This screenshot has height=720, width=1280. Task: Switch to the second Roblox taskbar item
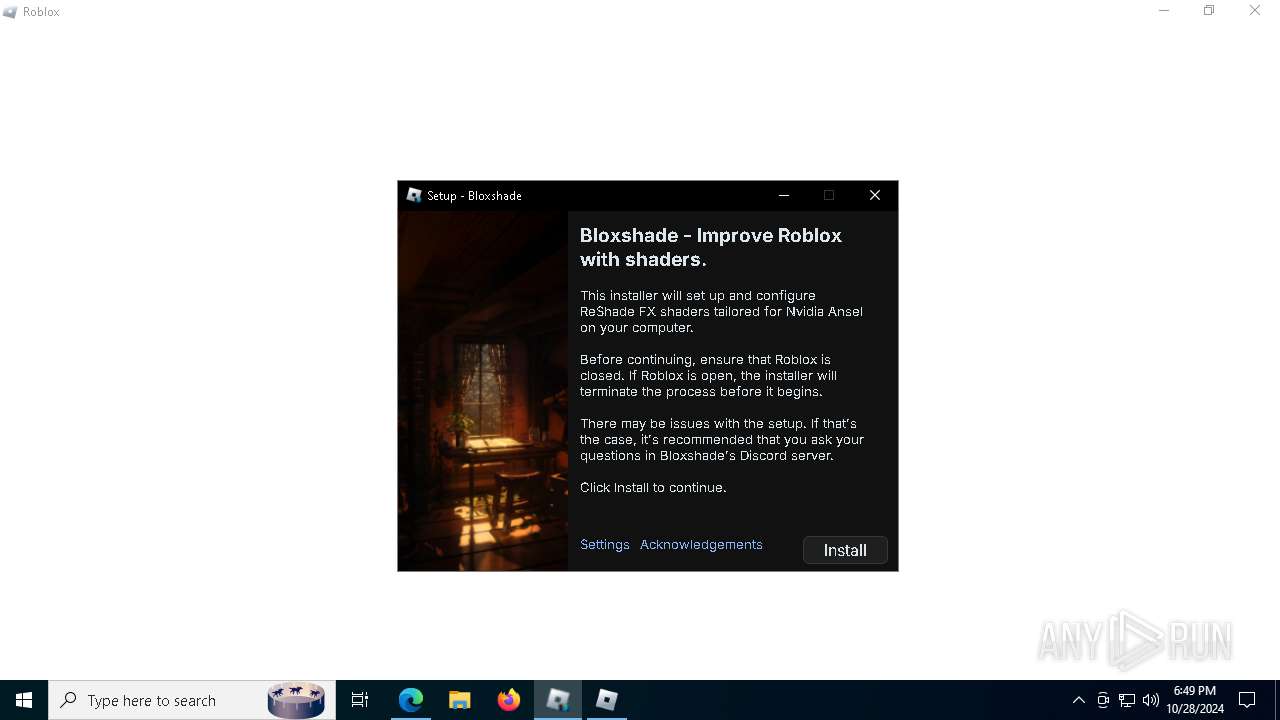[607, 700]
